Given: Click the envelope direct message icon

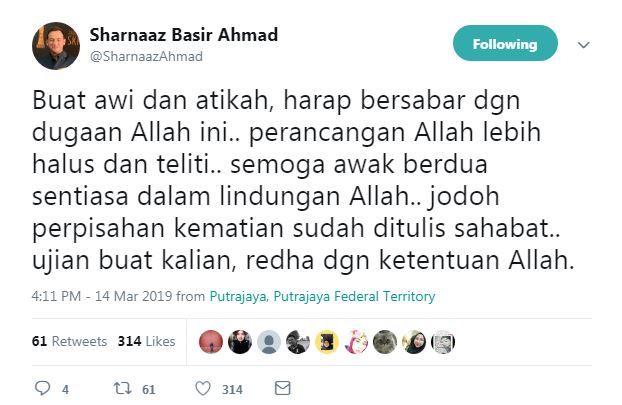Looking at the screenshot, I should pos(282,388).
